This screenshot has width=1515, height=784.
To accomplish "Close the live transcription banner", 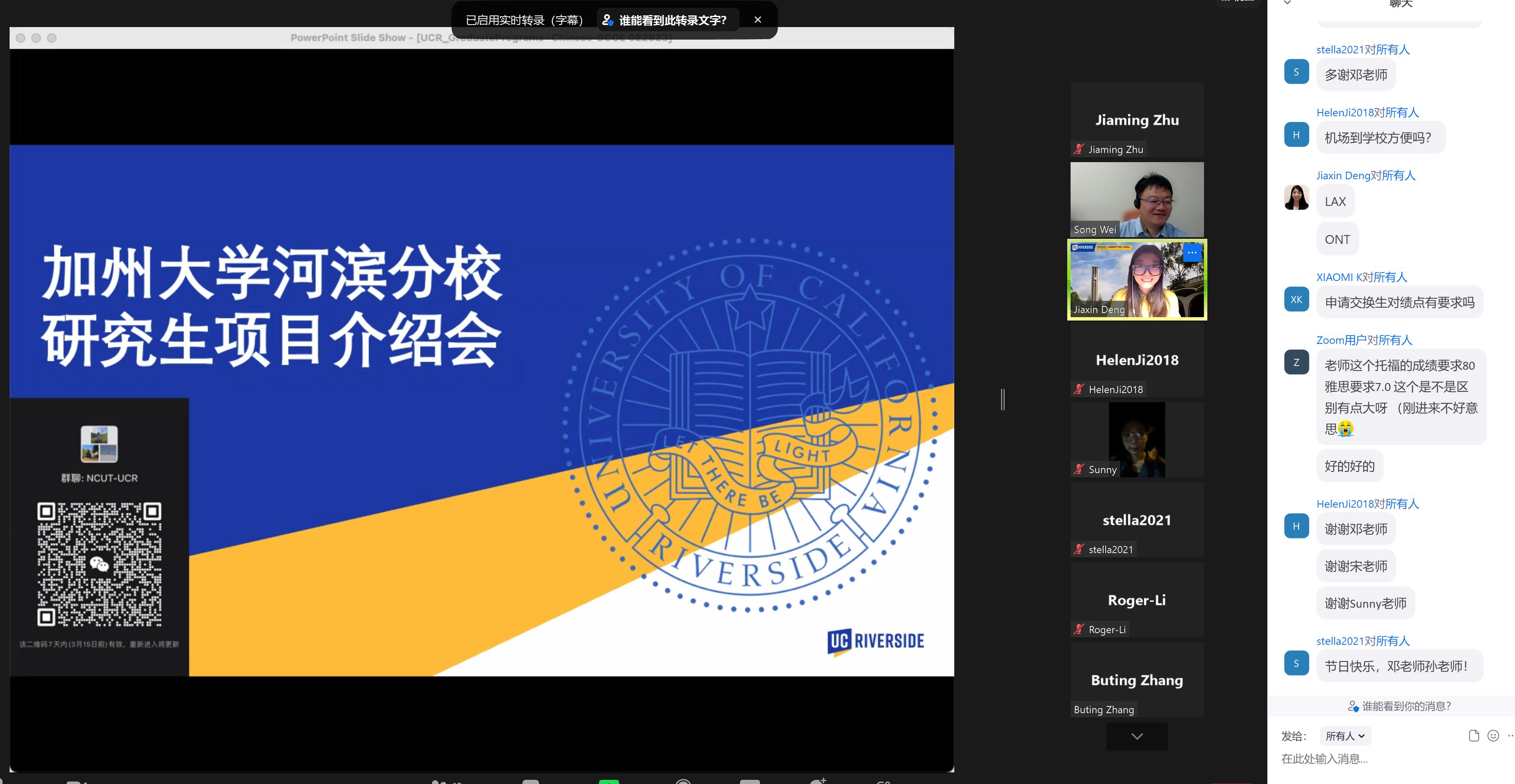I will coord(757,20).
